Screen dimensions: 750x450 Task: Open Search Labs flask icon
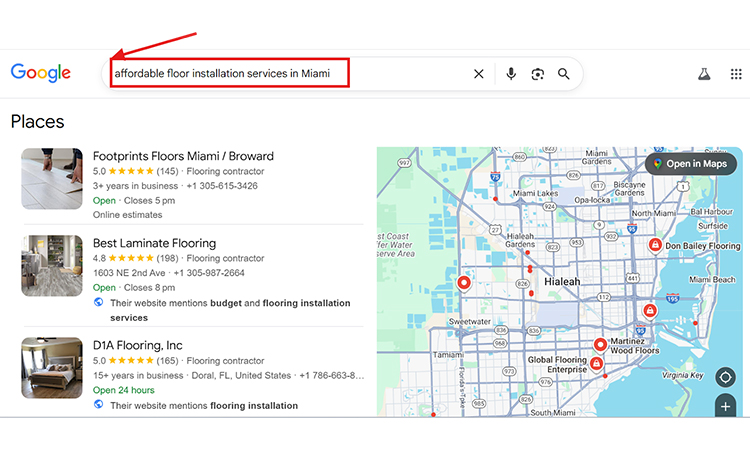click(704, 74)
